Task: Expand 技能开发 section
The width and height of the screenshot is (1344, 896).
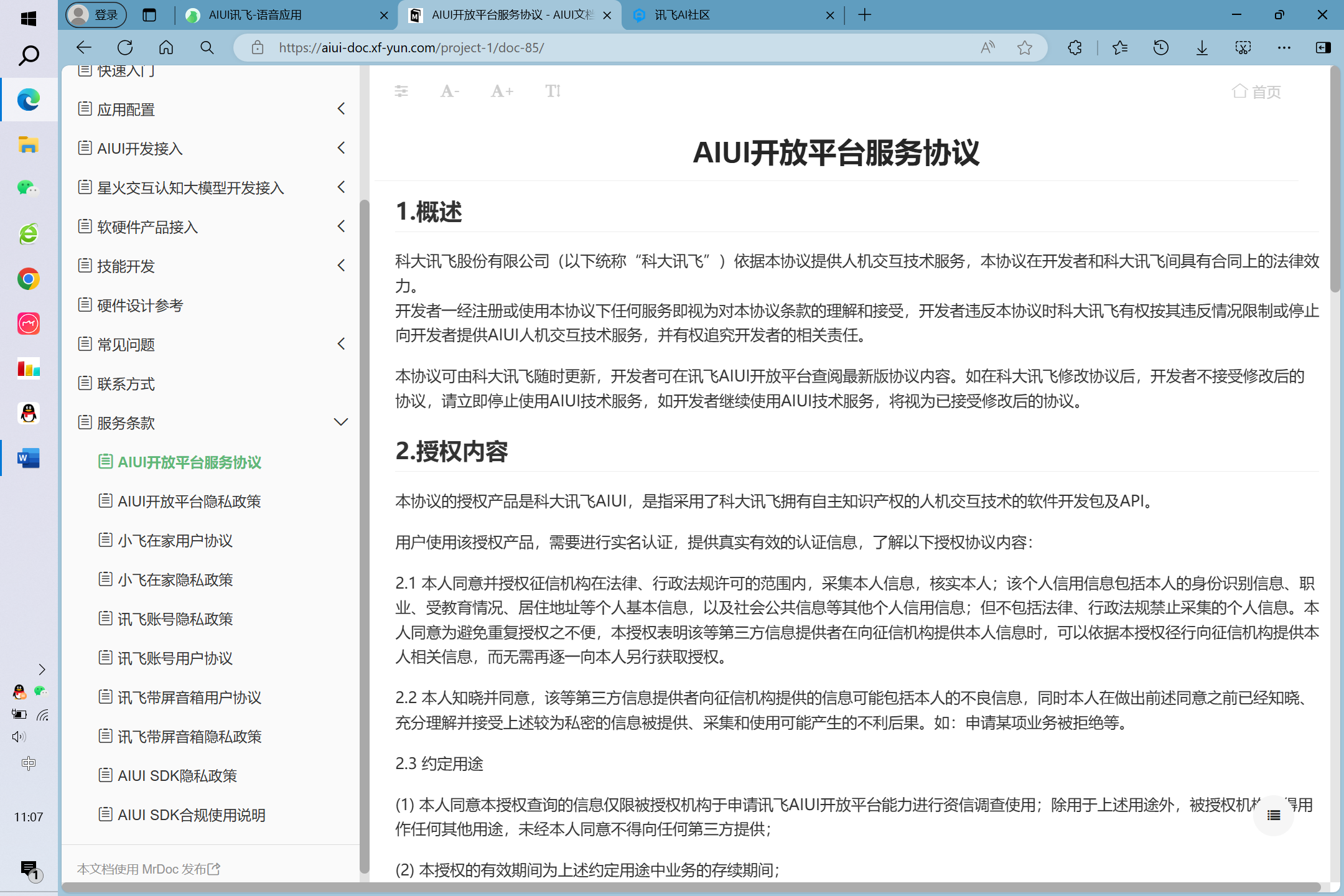Action: (x=341, y=266)
